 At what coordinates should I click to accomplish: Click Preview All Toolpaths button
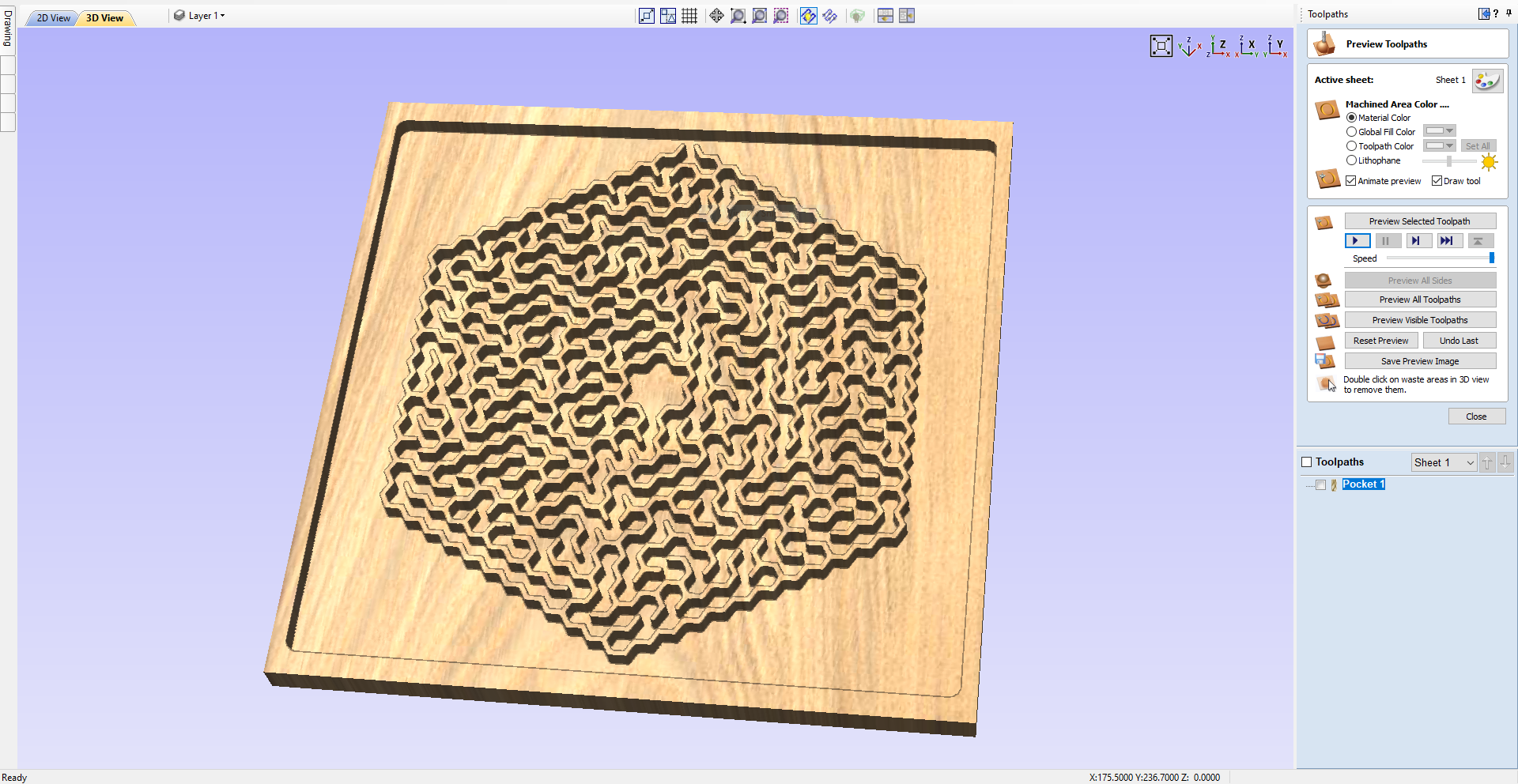(x=1420, y=300)
